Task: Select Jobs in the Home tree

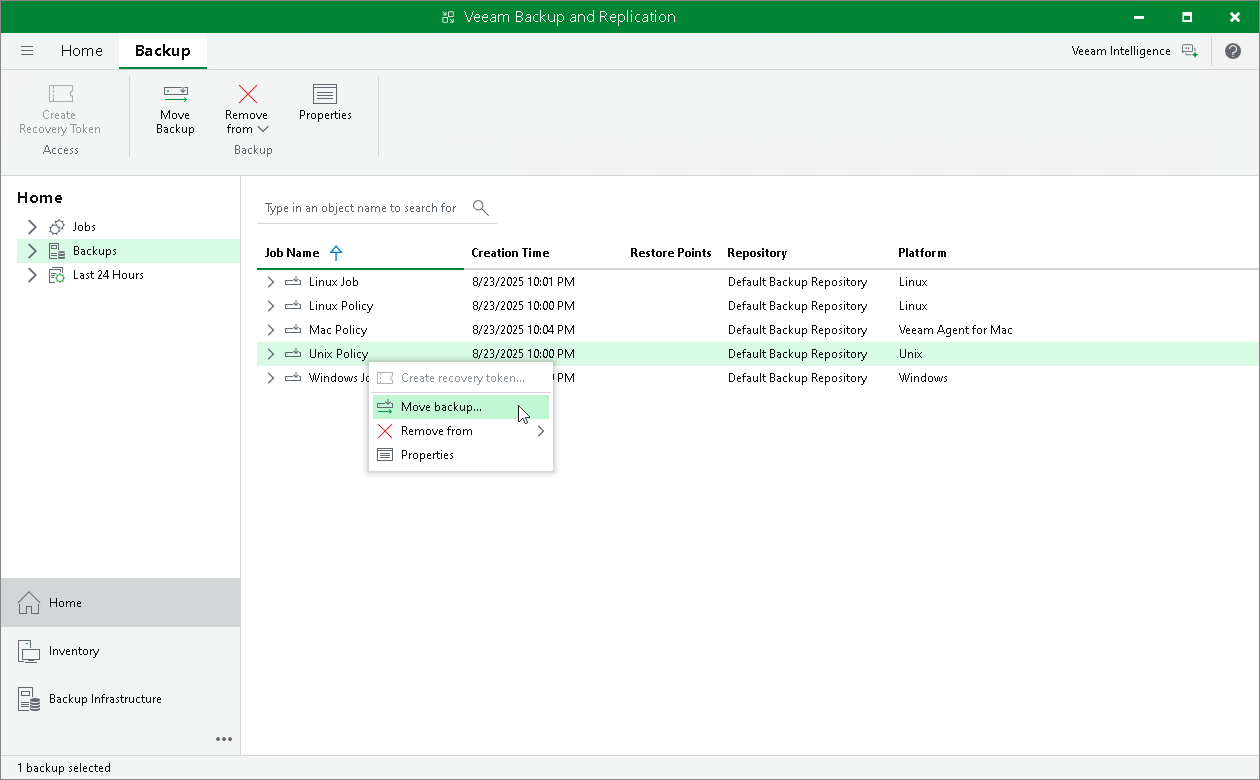Action: [84, 227]
